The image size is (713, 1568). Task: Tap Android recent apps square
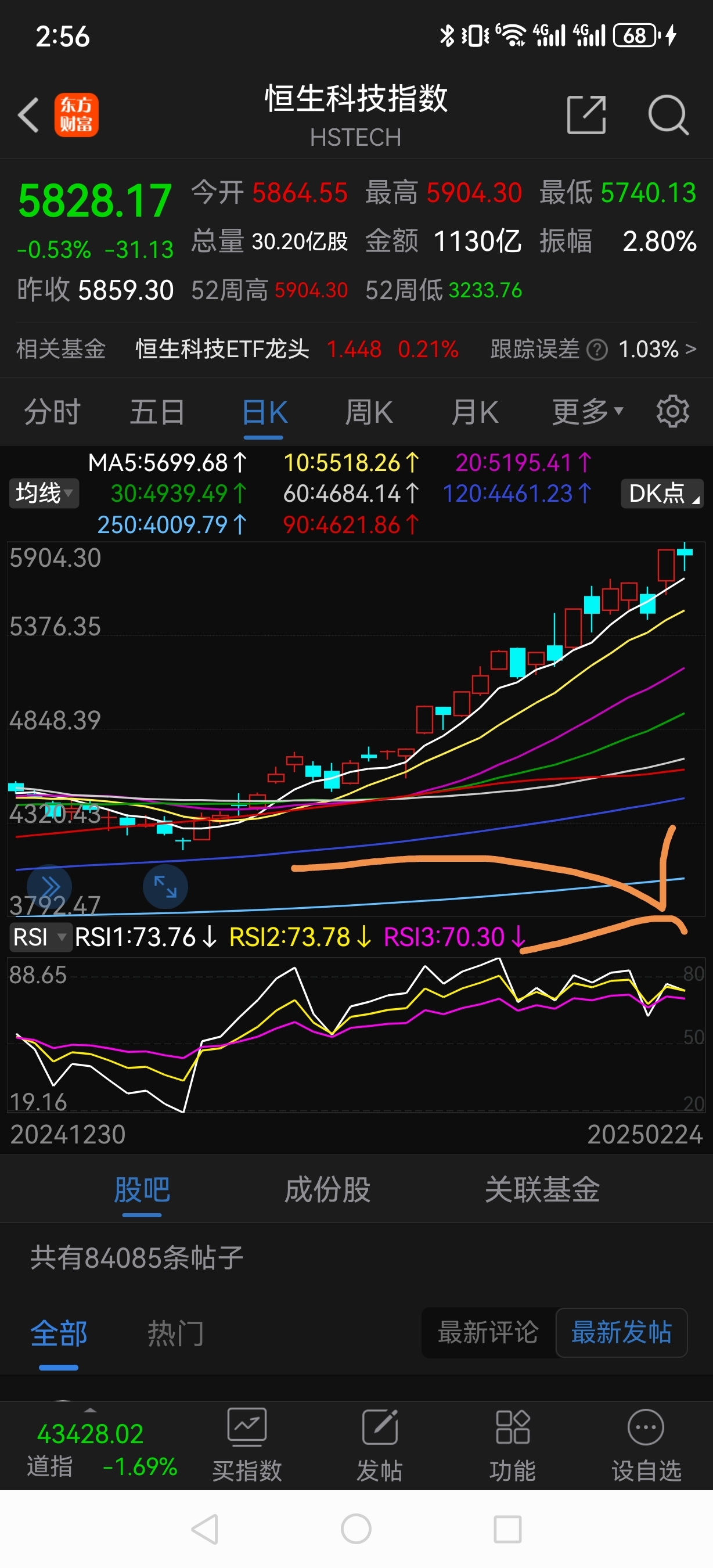[507, 1529]
